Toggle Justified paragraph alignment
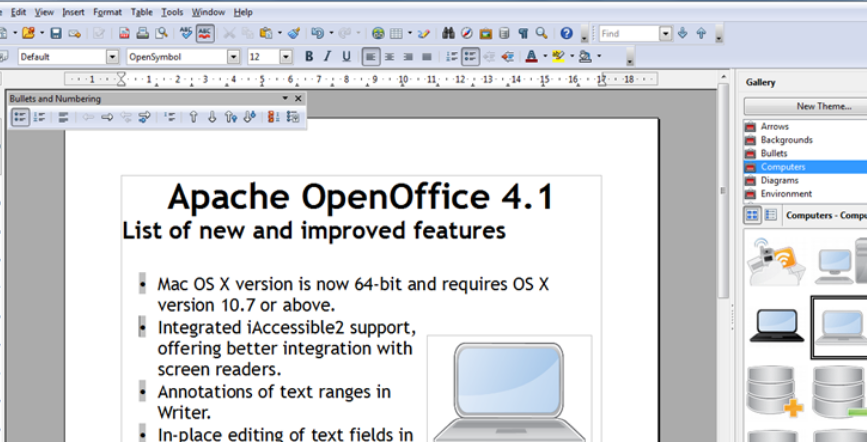Screen dimensions: 867x442 pos(426,56)
